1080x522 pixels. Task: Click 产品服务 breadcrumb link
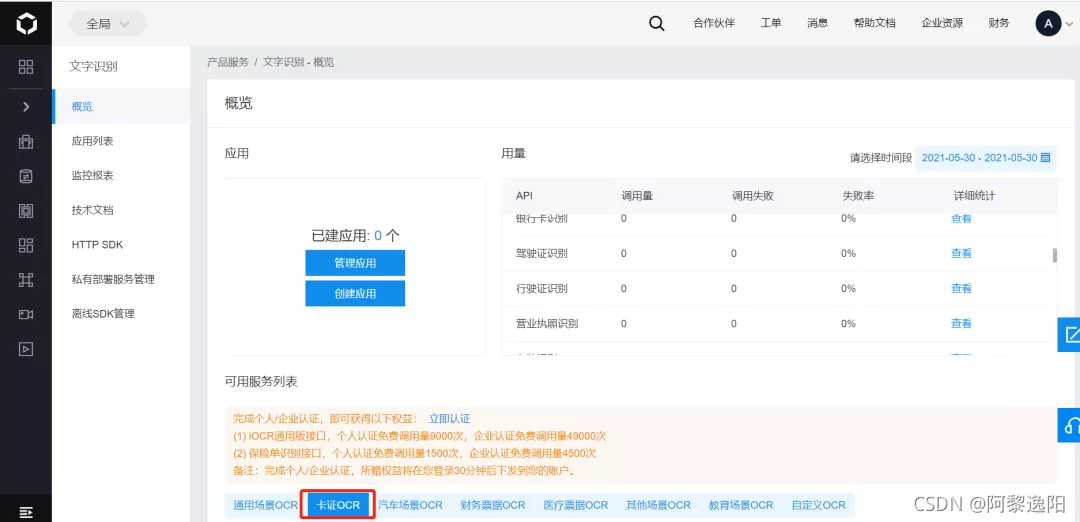(x=228, y=62)
